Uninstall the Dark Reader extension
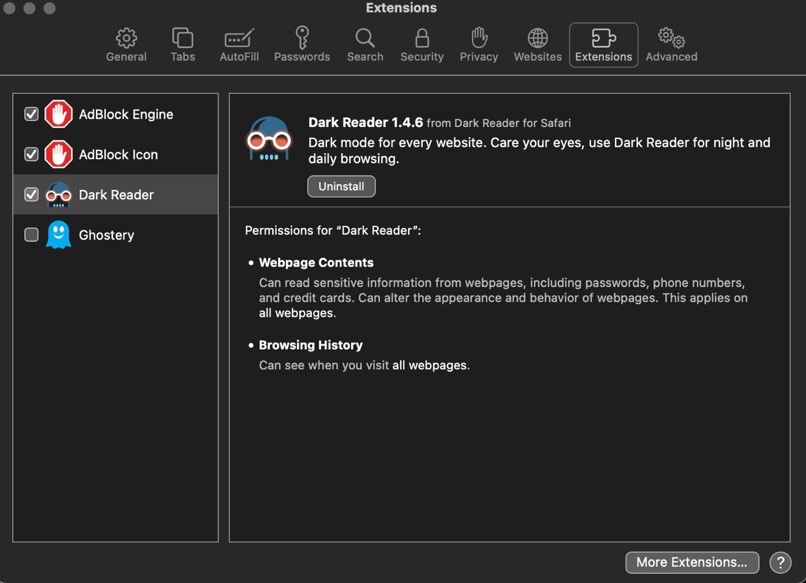806x583 pixels. pos(341,186)
